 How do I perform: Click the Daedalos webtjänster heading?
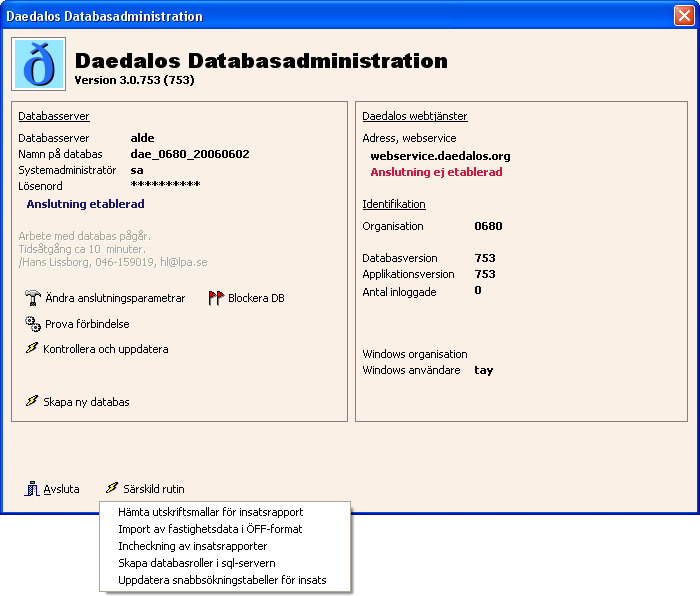click(x=415, y=116)
